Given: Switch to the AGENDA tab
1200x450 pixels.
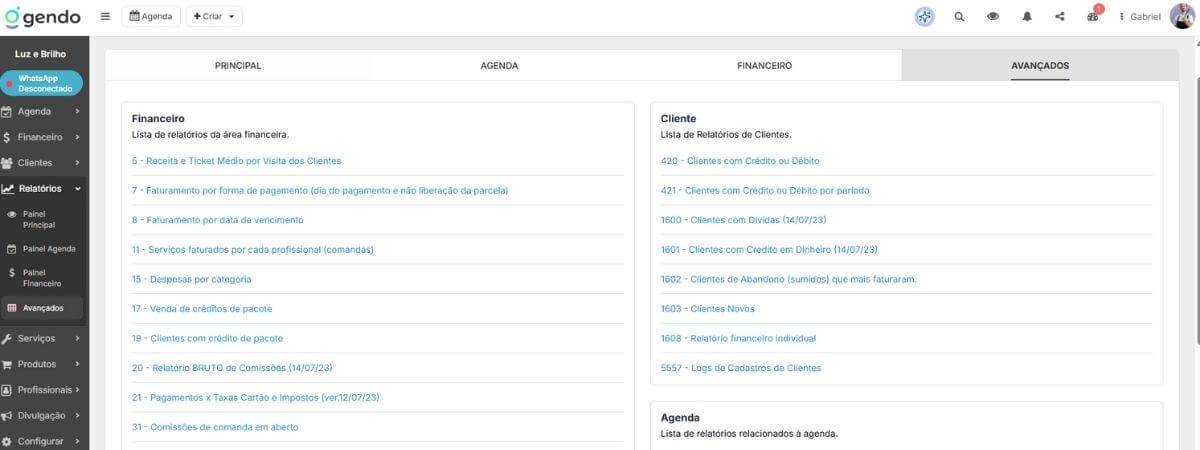Looking at the screenshot, I should [499, 66].
